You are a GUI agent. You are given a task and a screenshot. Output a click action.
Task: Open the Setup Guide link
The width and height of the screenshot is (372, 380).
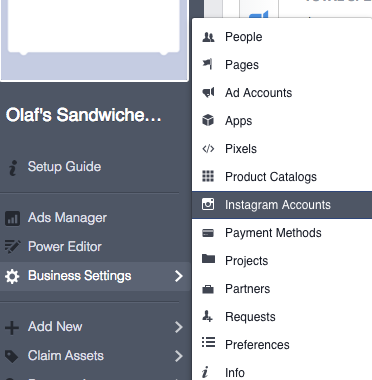[x=64, y=167]
